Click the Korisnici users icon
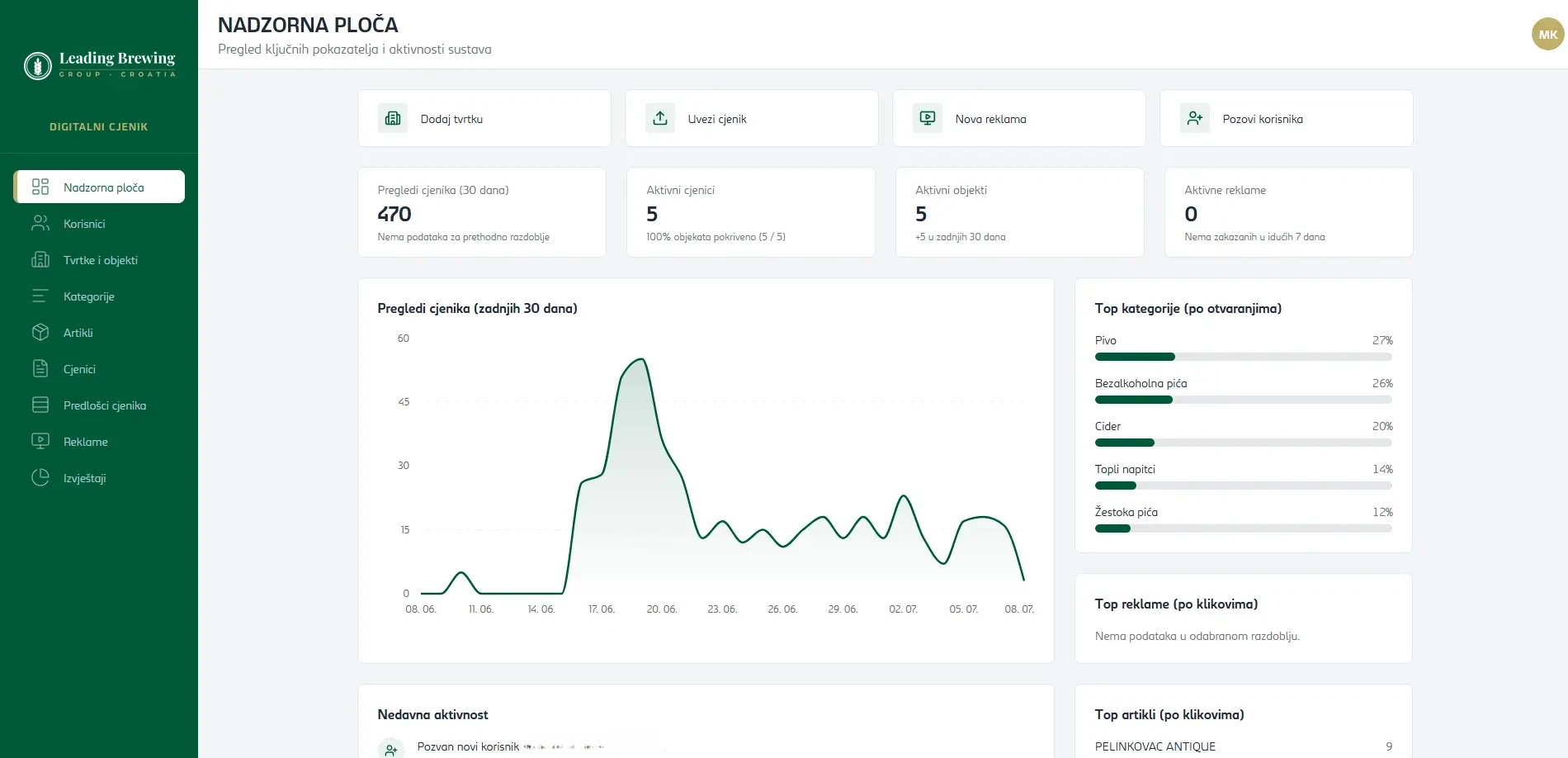 pos(40,223)
